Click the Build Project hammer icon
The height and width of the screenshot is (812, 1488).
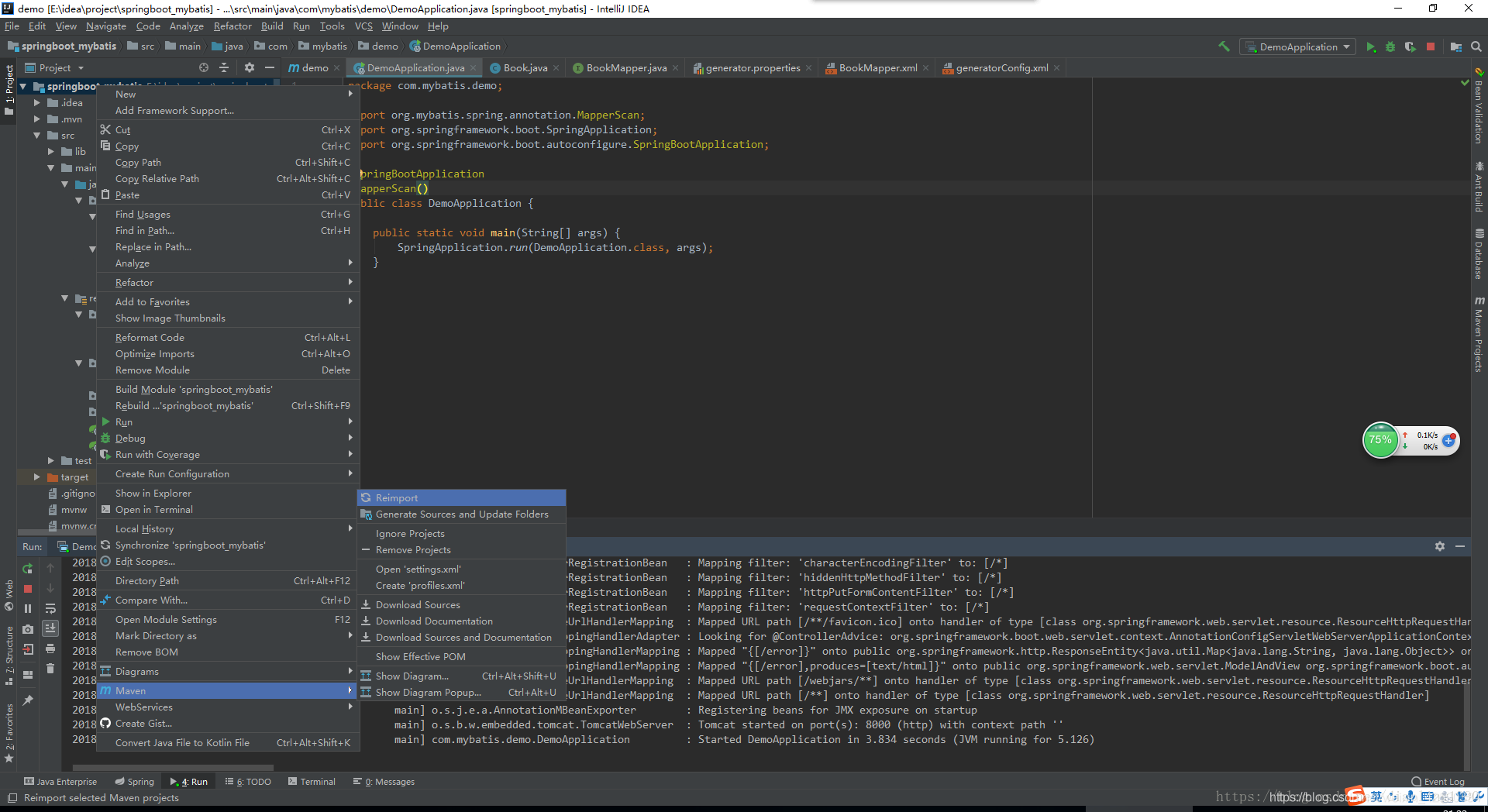(1224, 46)
